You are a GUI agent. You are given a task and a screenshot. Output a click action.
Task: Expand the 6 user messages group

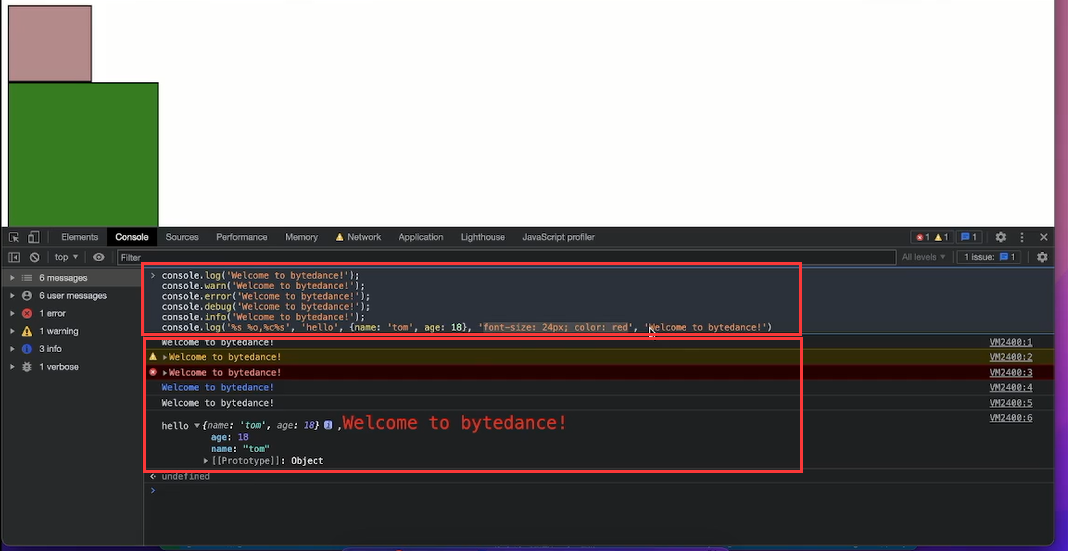12,296
